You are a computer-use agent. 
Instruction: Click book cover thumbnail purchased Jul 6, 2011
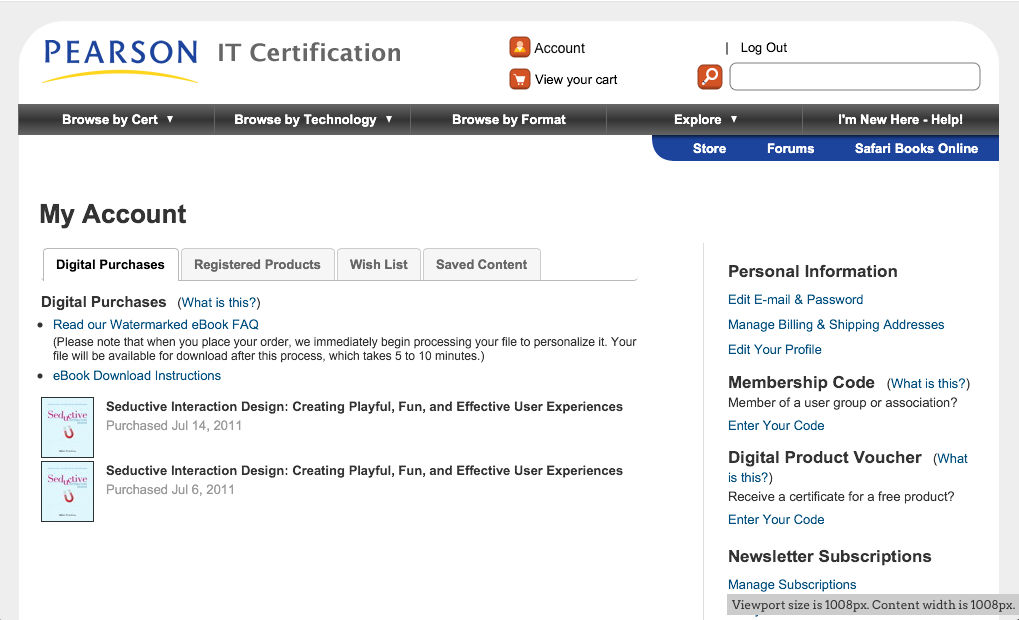[x=68, y=491]
